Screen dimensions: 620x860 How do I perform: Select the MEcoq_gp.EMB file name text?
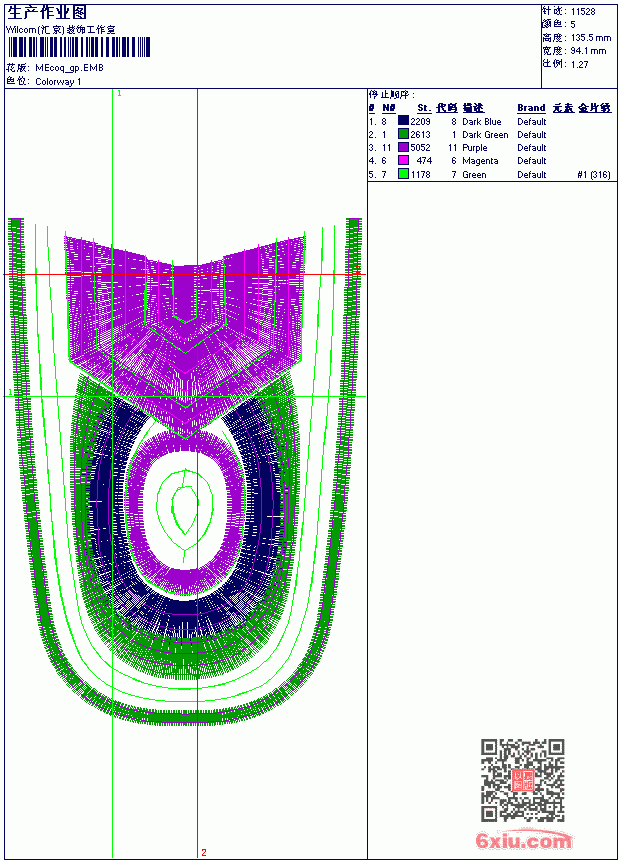(69, 68)
